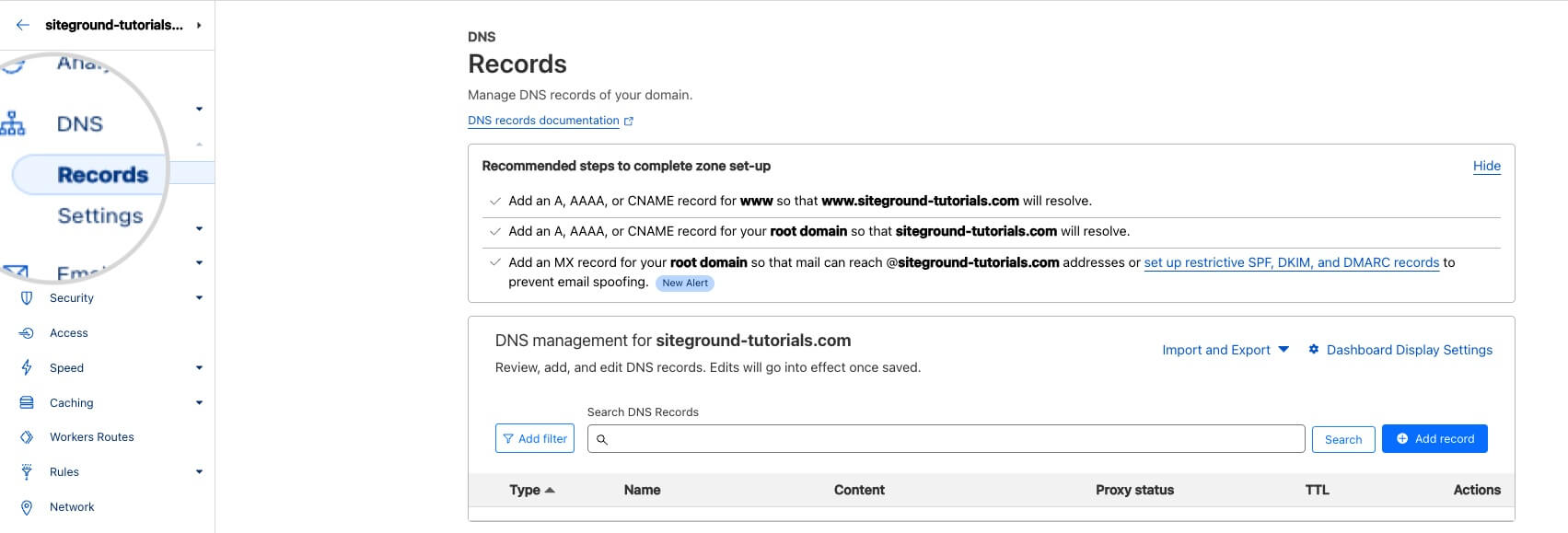Click the DNS label in the sidebar
Viewport: 1568px width, 533px height.
[80, 123]
